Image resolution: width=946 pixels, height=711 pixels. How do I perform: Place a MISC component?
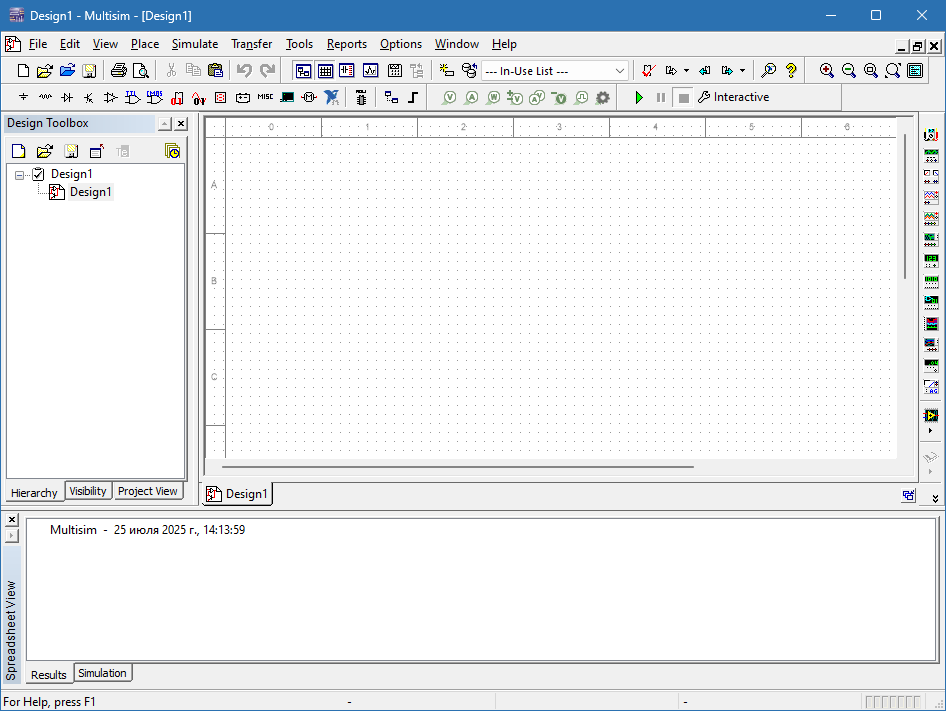(265, 97)
